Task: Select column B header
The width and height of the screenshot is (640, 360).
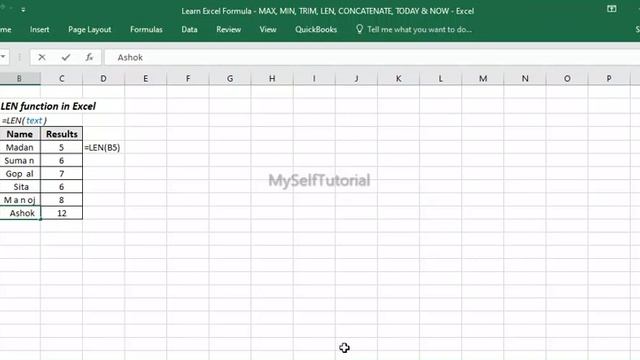Action: 20,78
